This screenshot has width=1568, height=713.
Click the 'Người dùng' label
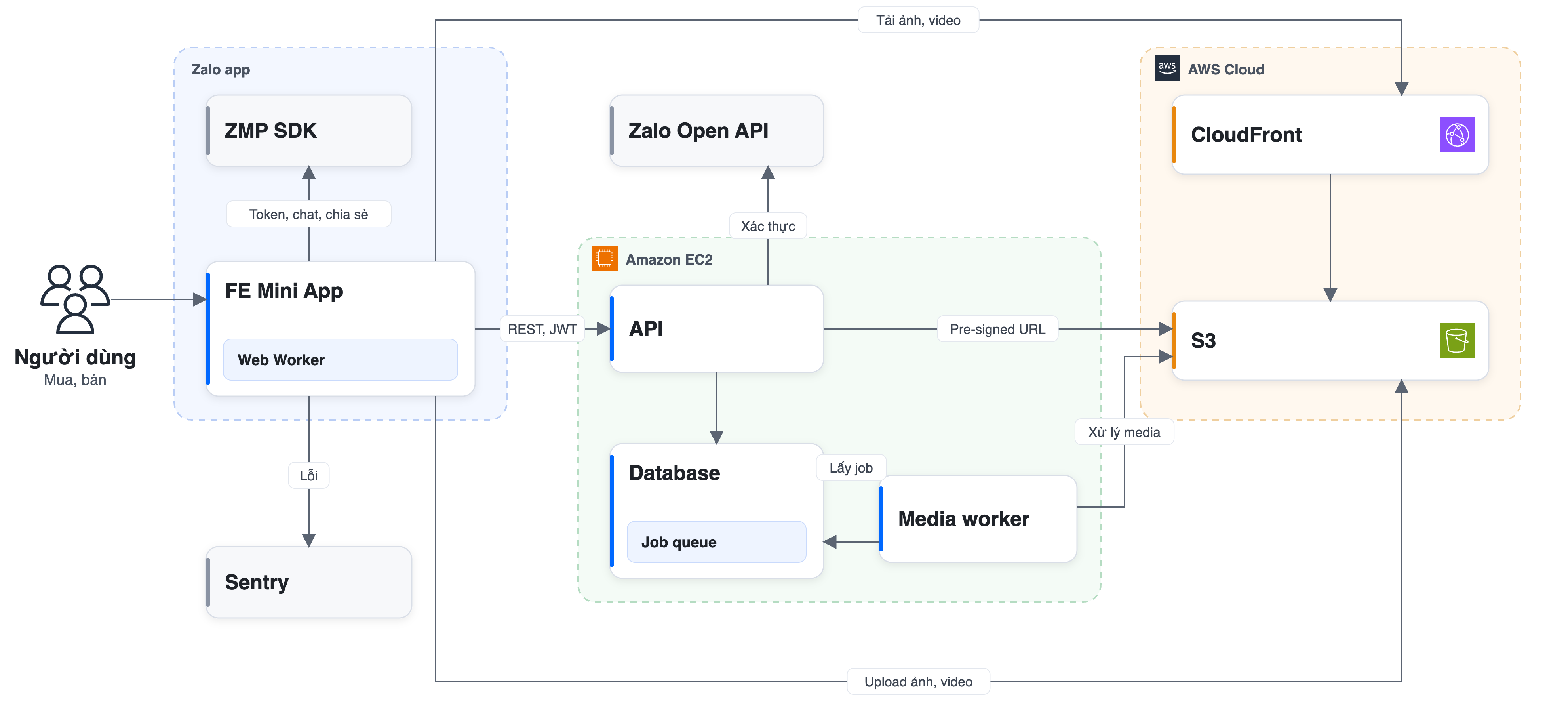tap(75, 357)
